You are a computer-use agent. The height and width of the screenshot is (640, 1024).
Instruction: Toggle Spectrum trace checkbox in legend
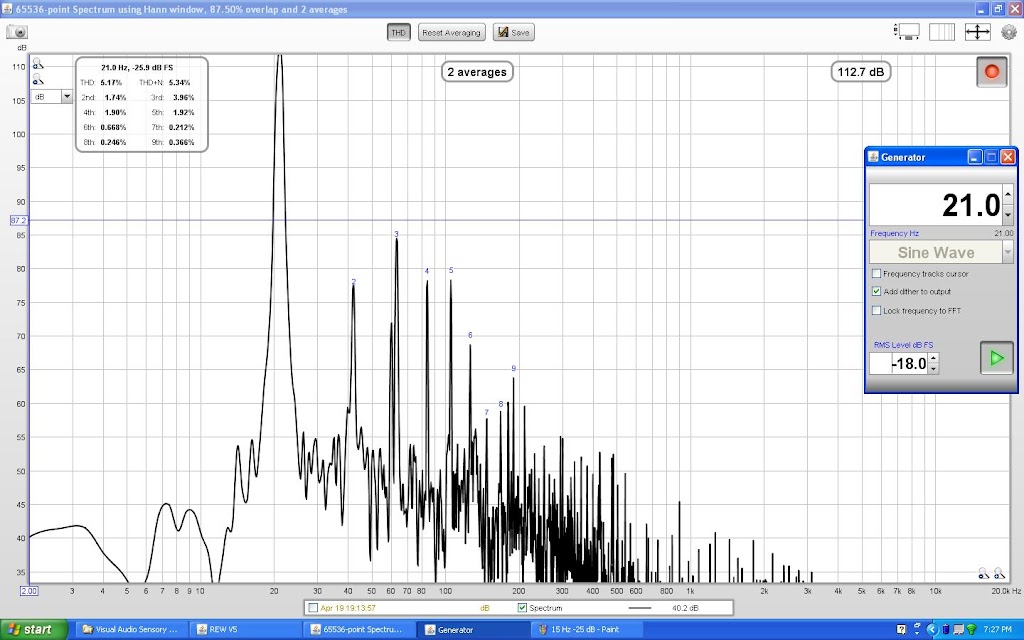coord(522,608)
